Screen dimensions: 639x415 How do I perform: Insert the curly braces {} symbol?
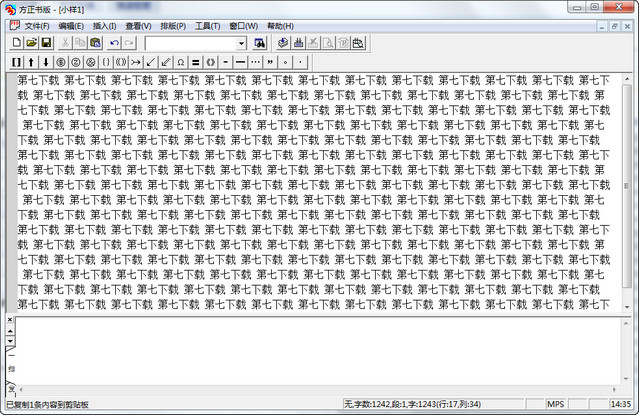click(x=105, y=62)
